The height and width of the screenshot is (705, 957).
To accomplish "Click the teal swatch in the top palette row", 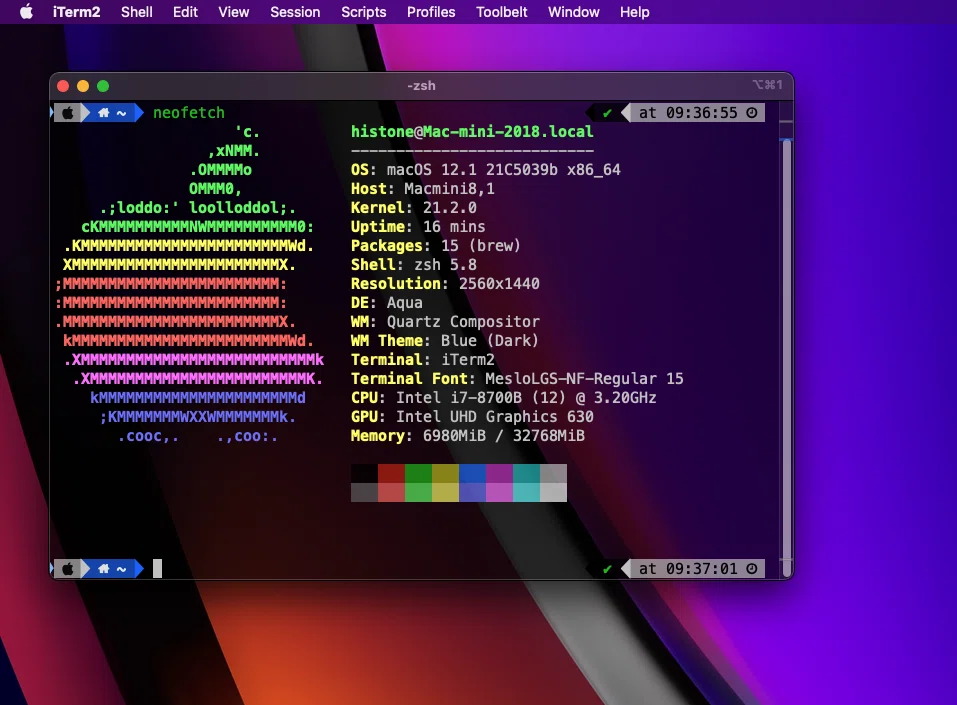I will point(526,474).
